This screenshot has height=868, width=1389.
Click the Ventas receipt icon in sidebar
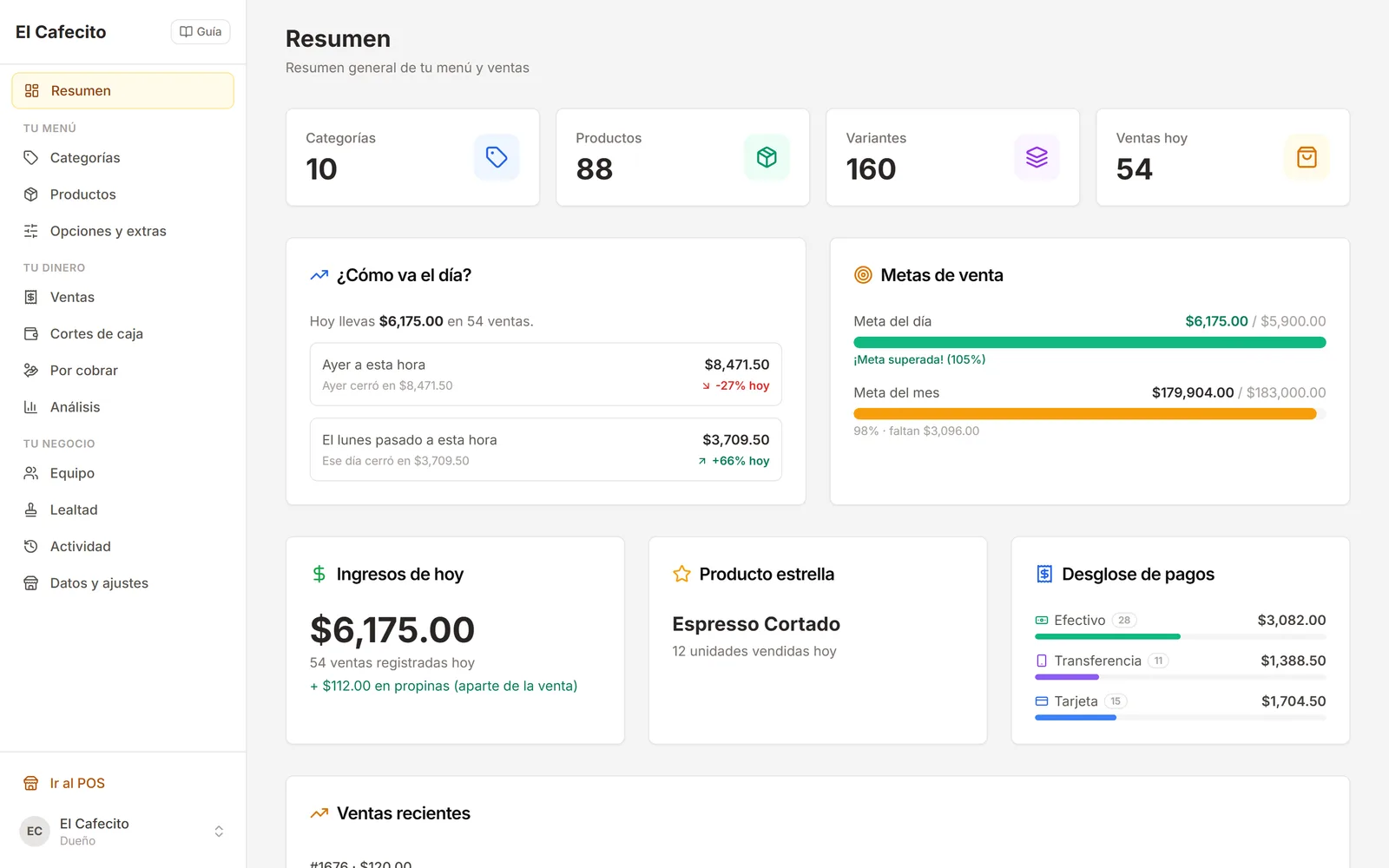coord(31,297)
